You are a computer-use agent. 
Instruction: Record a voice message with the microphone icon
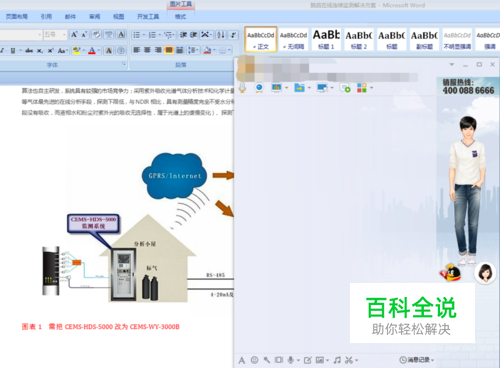[x=291, y=360]
